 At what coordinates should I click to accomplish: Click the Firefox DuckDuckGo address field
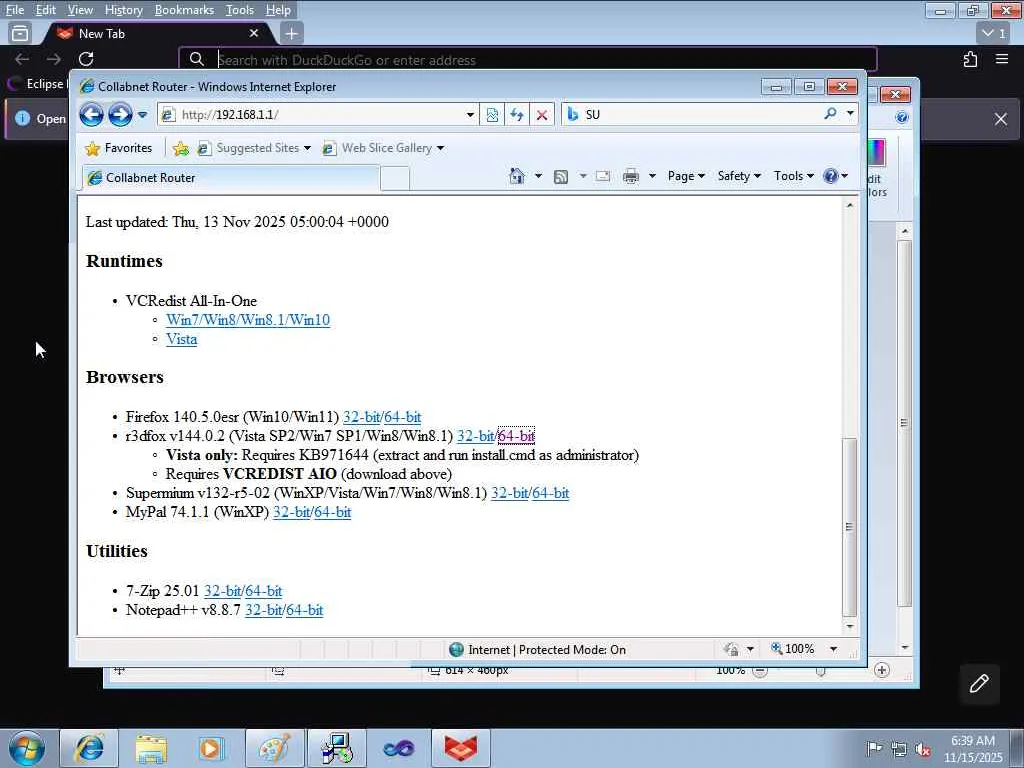(527, 59)
